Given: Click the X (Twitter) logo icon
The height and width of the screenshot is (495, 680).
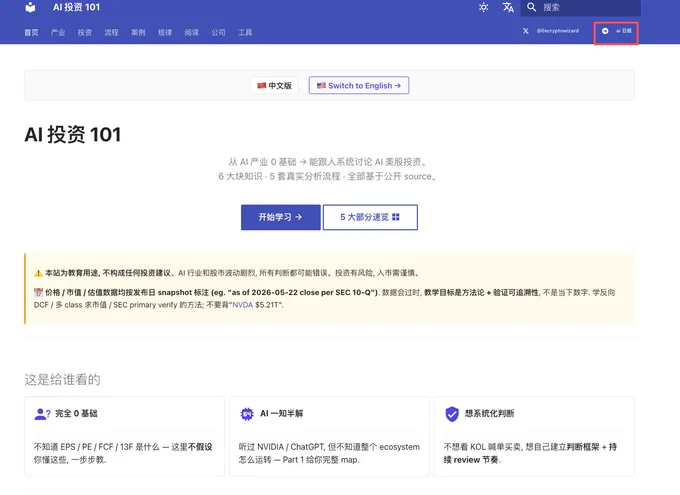Looking at the screenshot, I should coord(526,31).
